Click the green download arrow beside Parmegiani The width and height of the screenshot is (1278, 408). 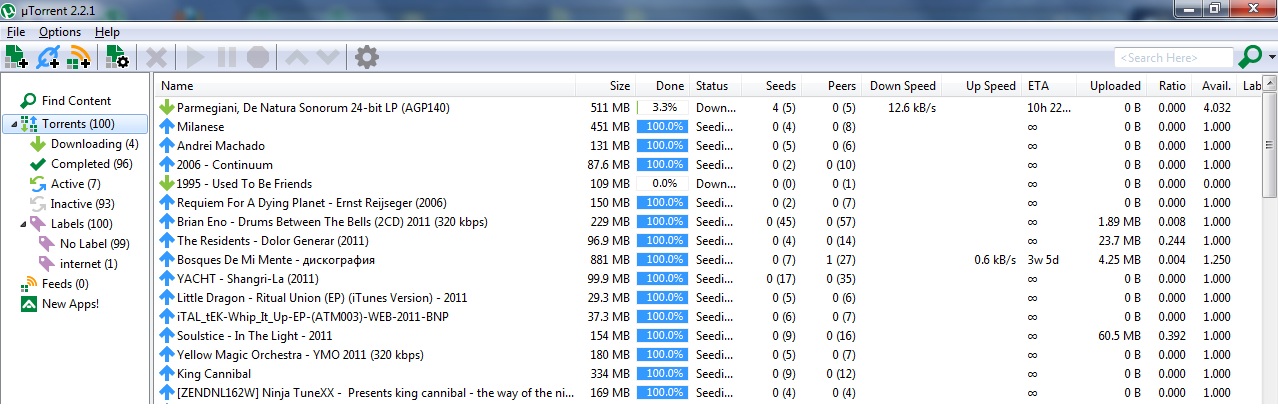tap(167, 107)
